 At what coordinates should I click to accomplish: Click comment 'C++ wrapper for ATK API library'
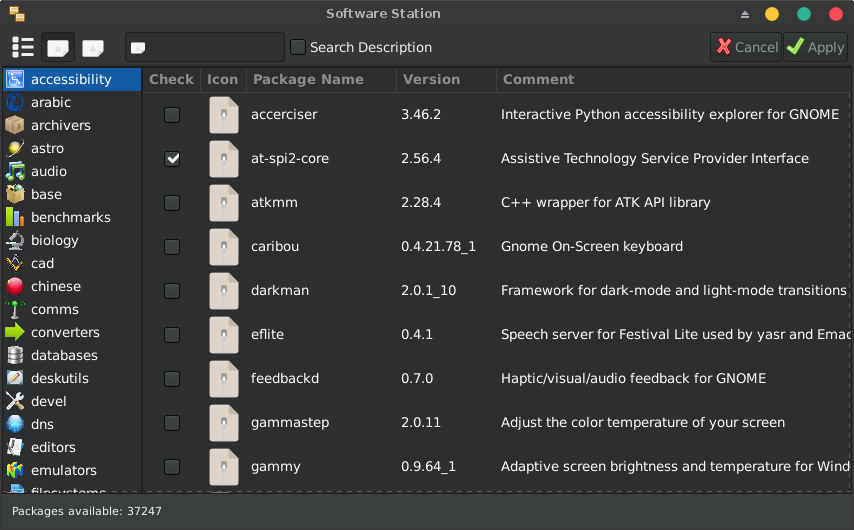606,203
